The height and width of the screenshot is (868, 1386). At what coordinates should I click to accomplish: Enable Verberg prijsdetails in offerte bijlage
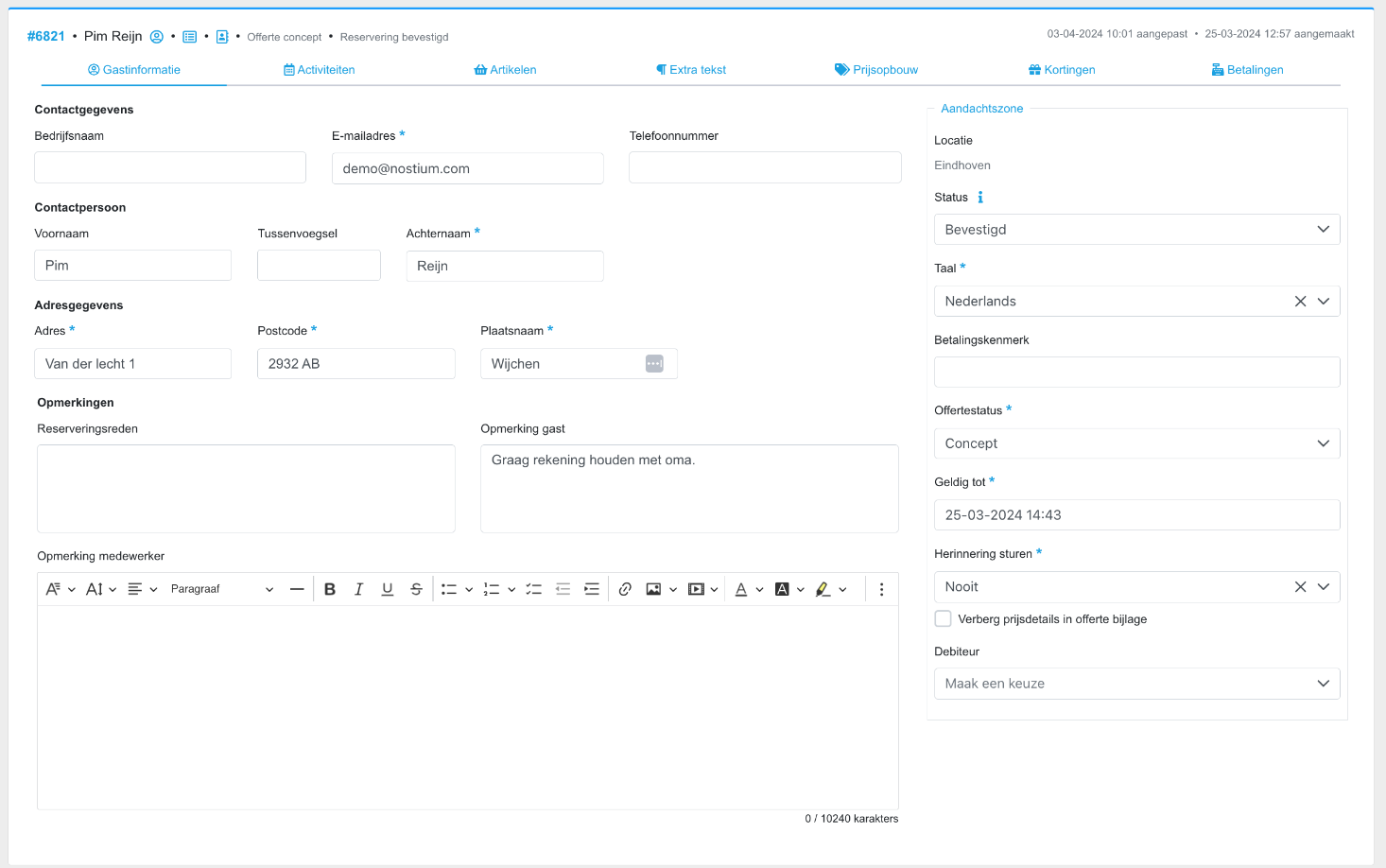point(943,618)
